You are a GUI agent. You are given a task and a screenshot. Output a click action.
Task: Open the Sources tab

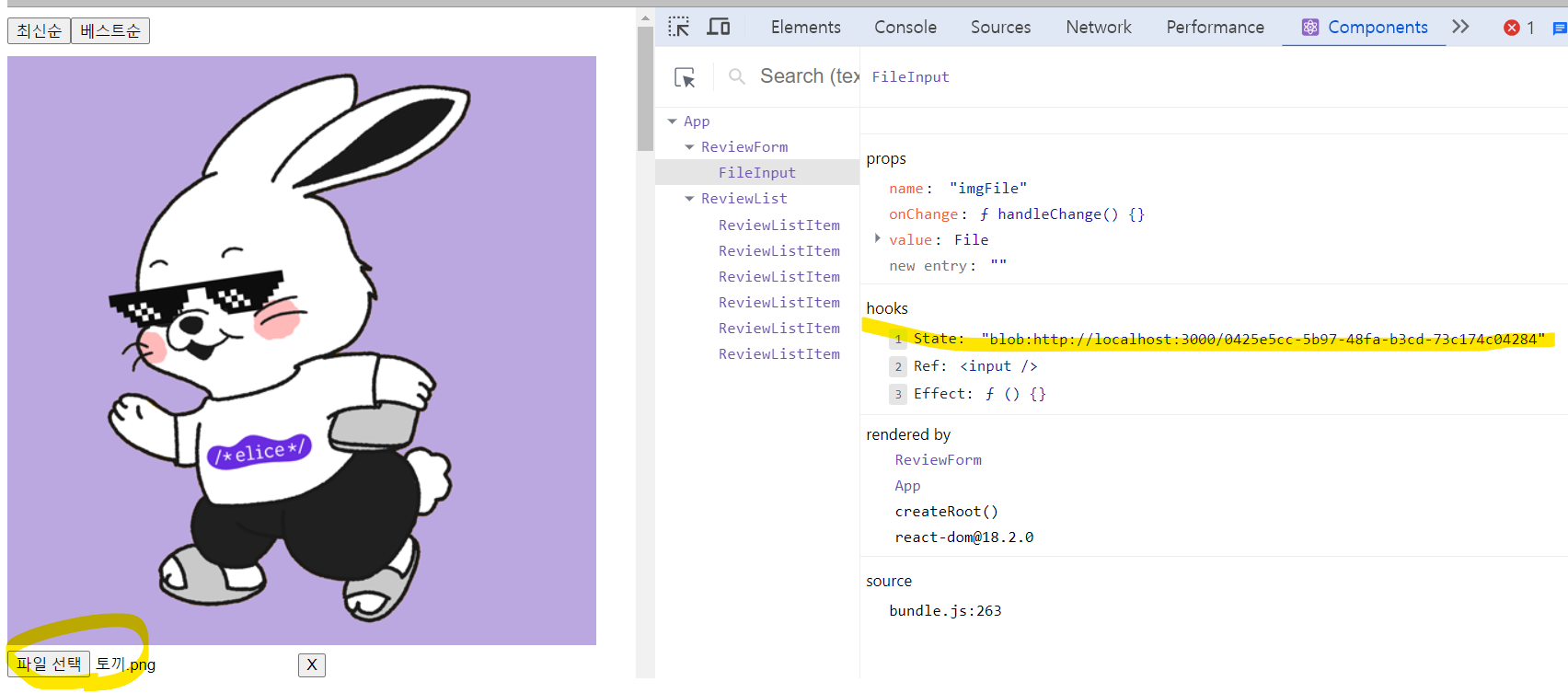(1001, 27)
